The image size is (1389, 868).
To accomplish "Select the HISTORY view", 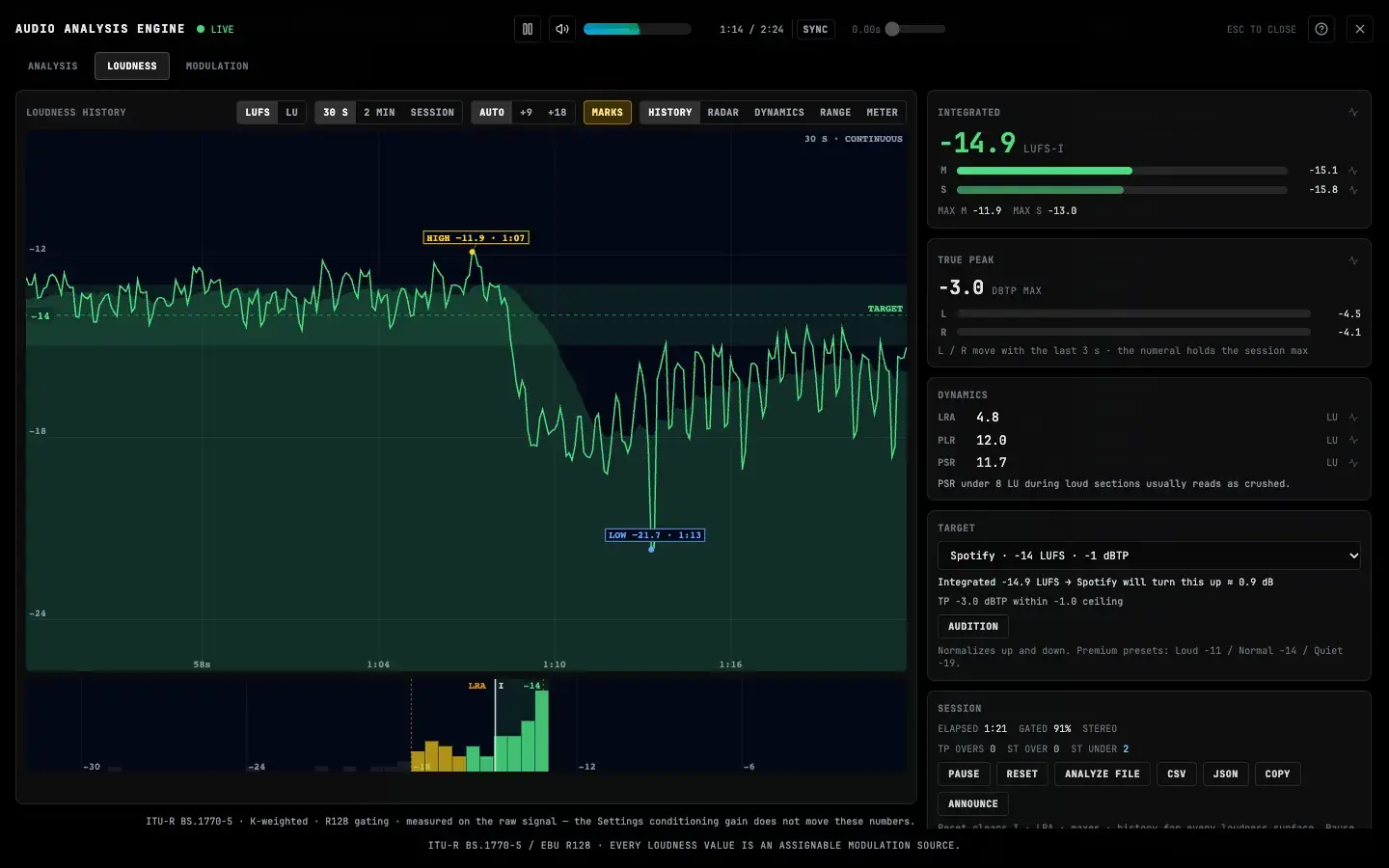I will [x=670, y=113].
